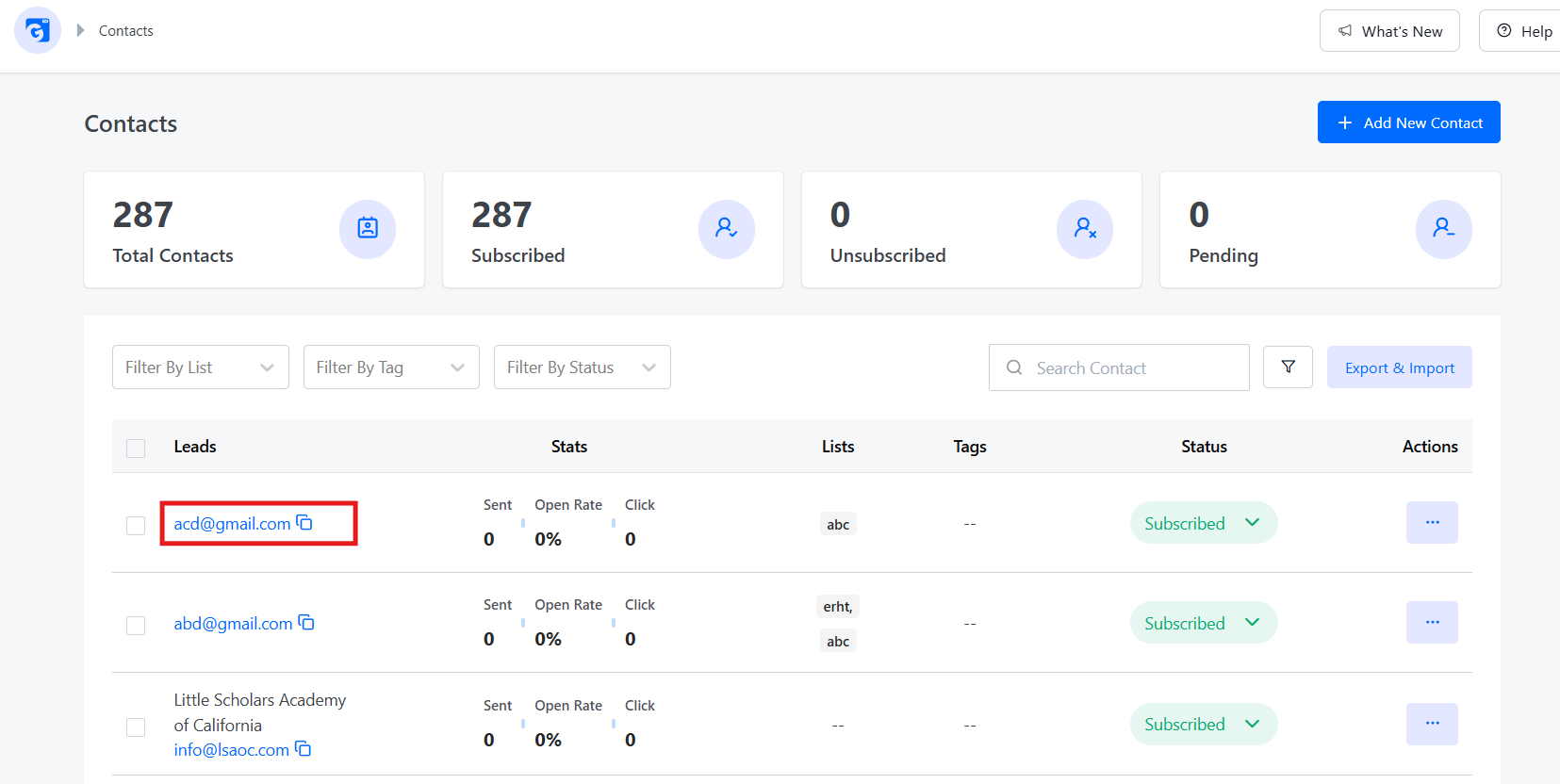Click Add New Contact button

1409,122
